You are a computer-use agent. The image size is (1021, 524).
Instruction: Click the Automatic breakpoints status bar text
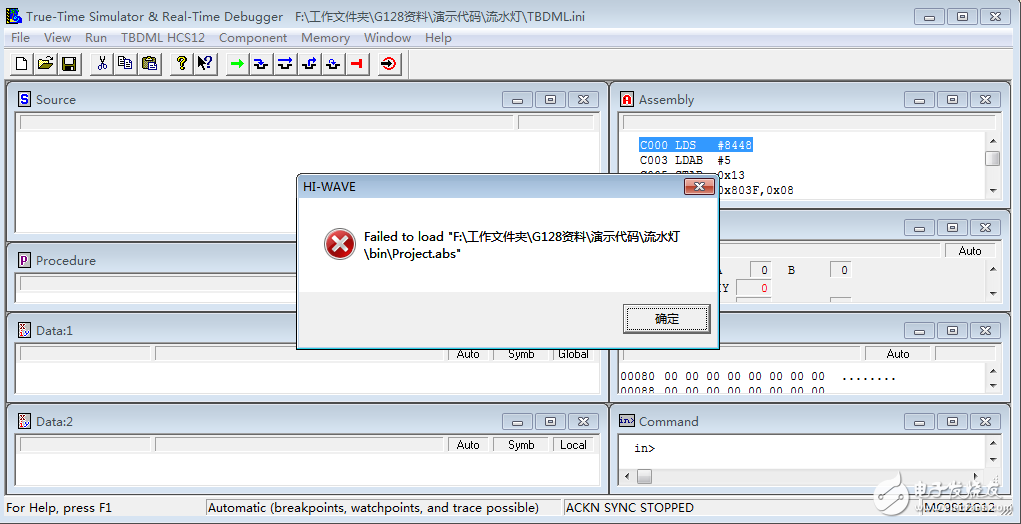point(373,508)
